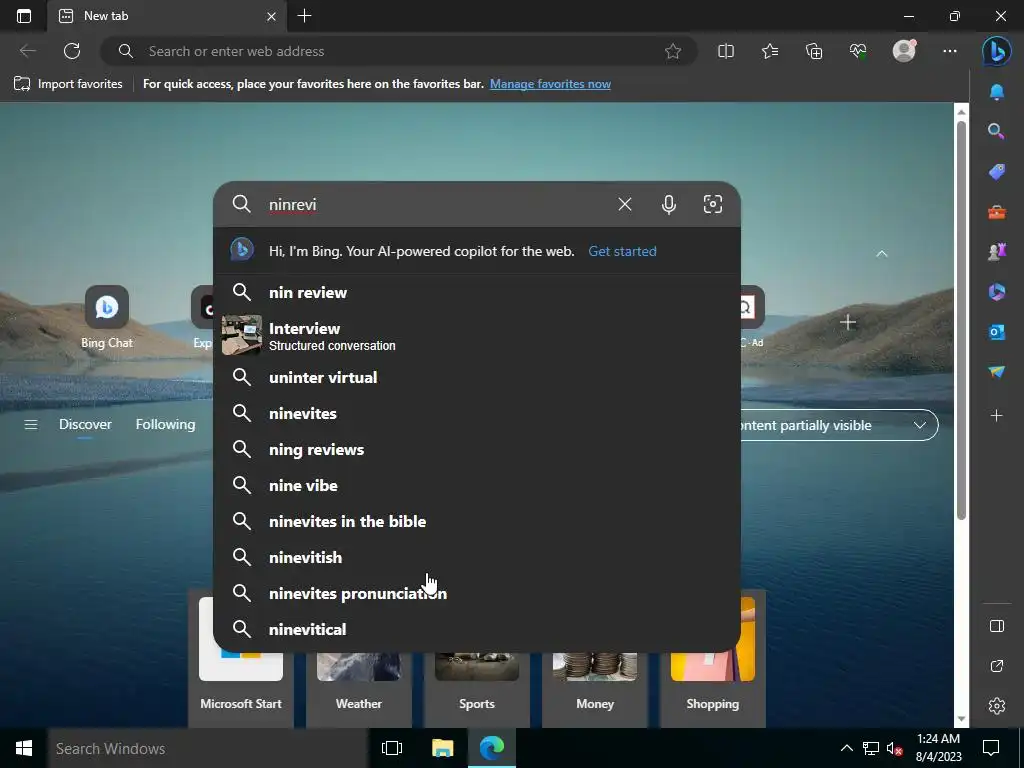Close the New tab tab

[x=271, y=16]
